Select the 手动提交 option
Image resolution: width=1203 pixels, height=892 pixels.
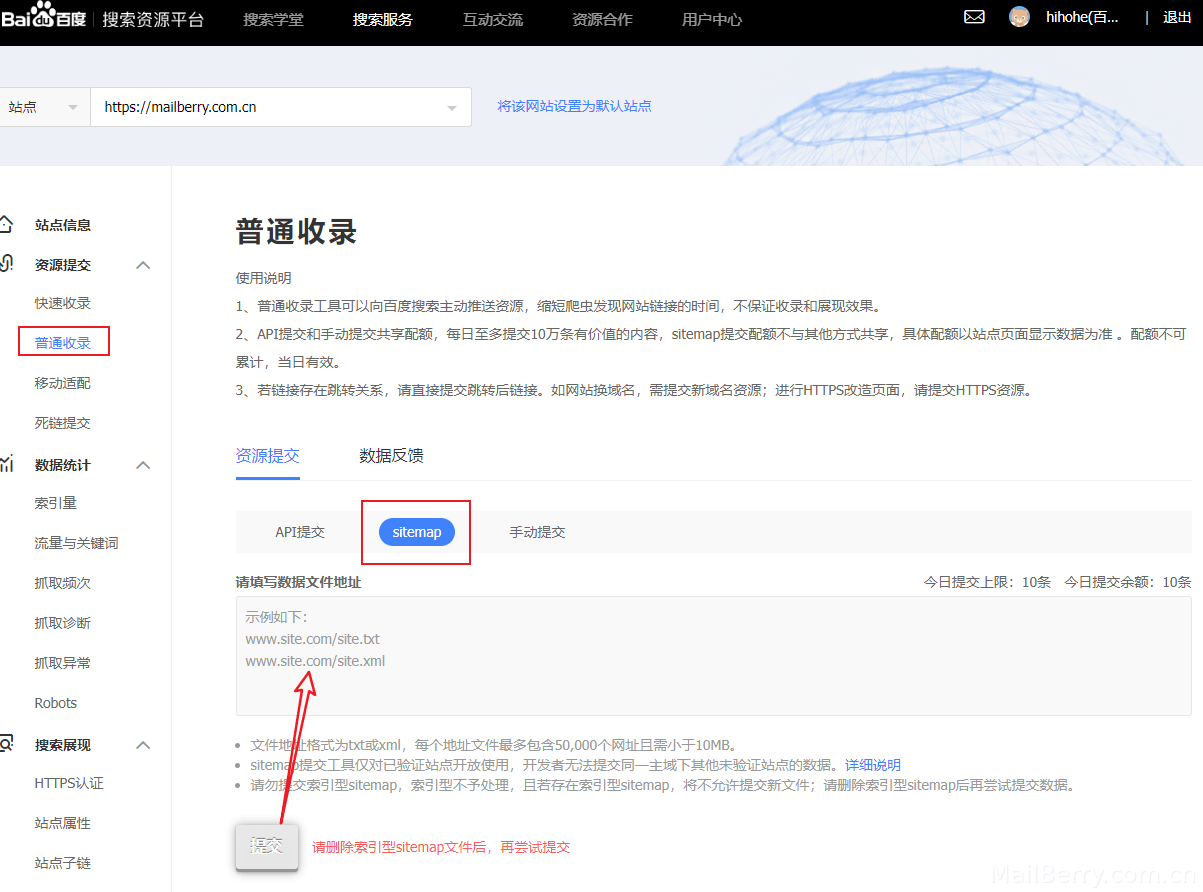point(537,532)
